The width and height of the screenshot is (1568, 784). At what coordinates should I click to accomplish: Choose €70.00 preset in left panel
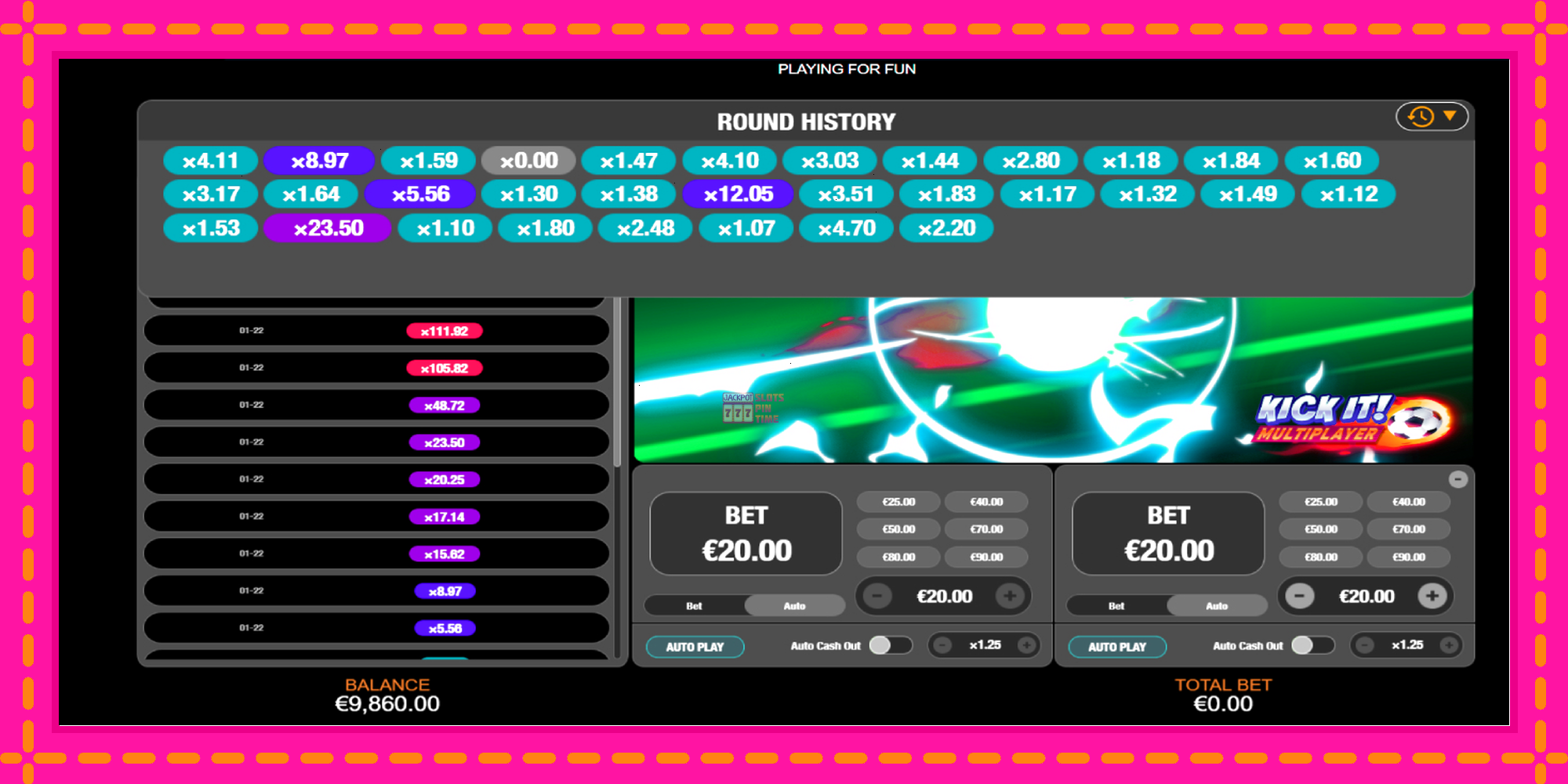(986, 529)
